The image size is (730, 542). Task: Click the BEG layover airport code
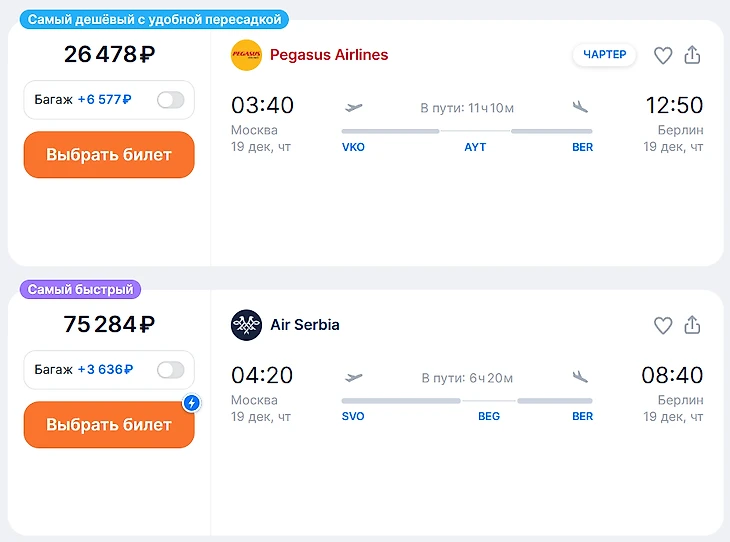(489, 417)
